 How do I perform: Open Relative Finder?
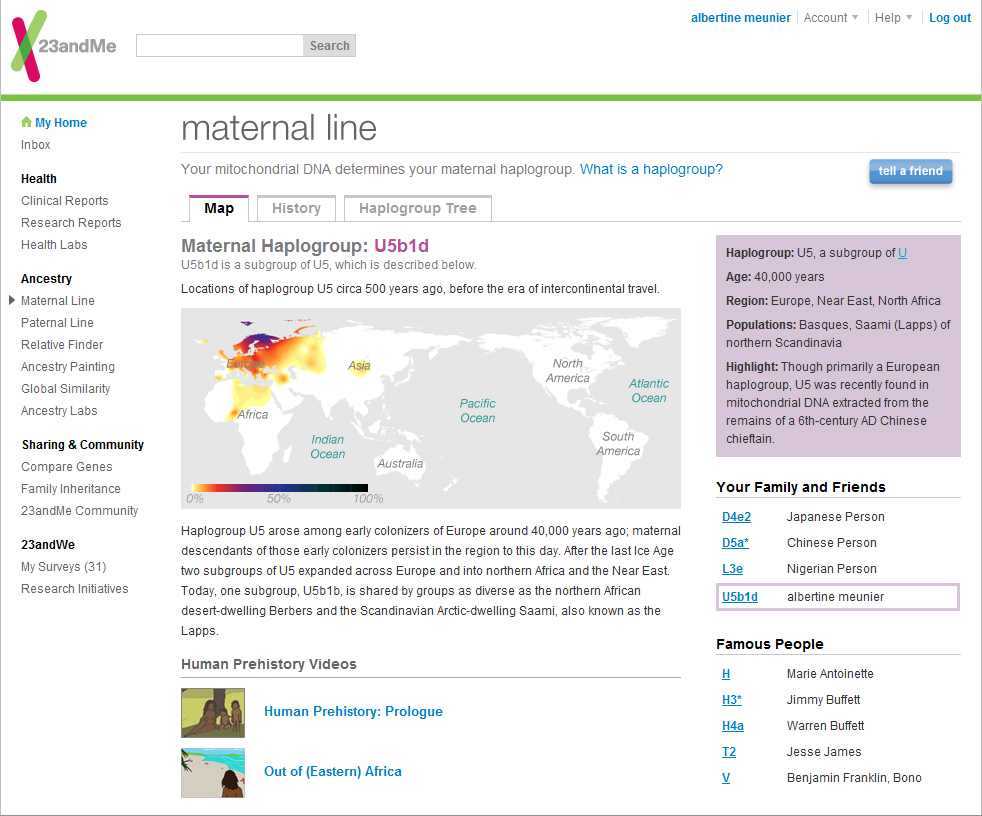tap(62, 344)
